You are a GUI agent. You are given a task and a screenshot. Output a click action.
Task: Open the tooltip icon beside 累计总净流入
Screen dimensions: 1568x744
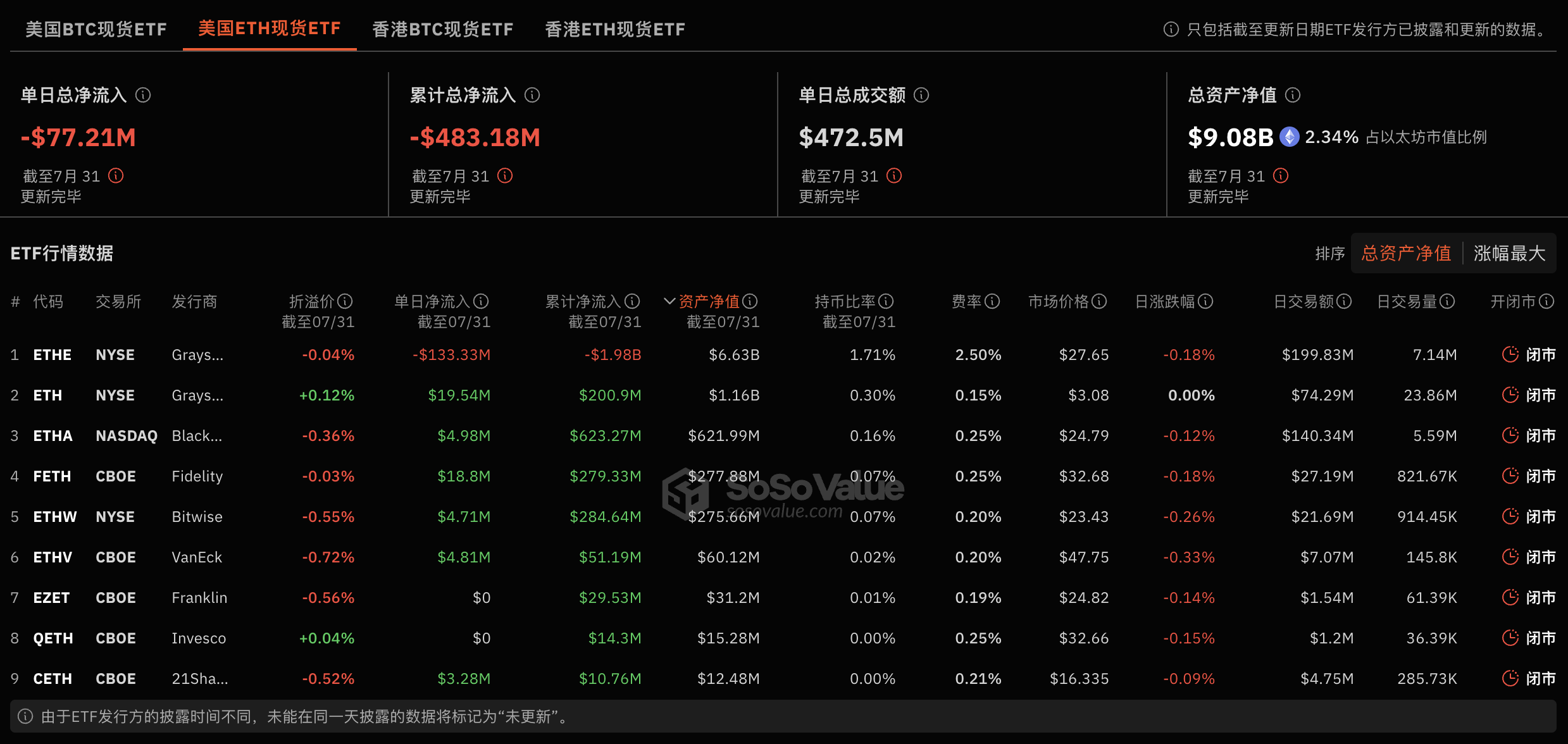[x=532, y=96]
